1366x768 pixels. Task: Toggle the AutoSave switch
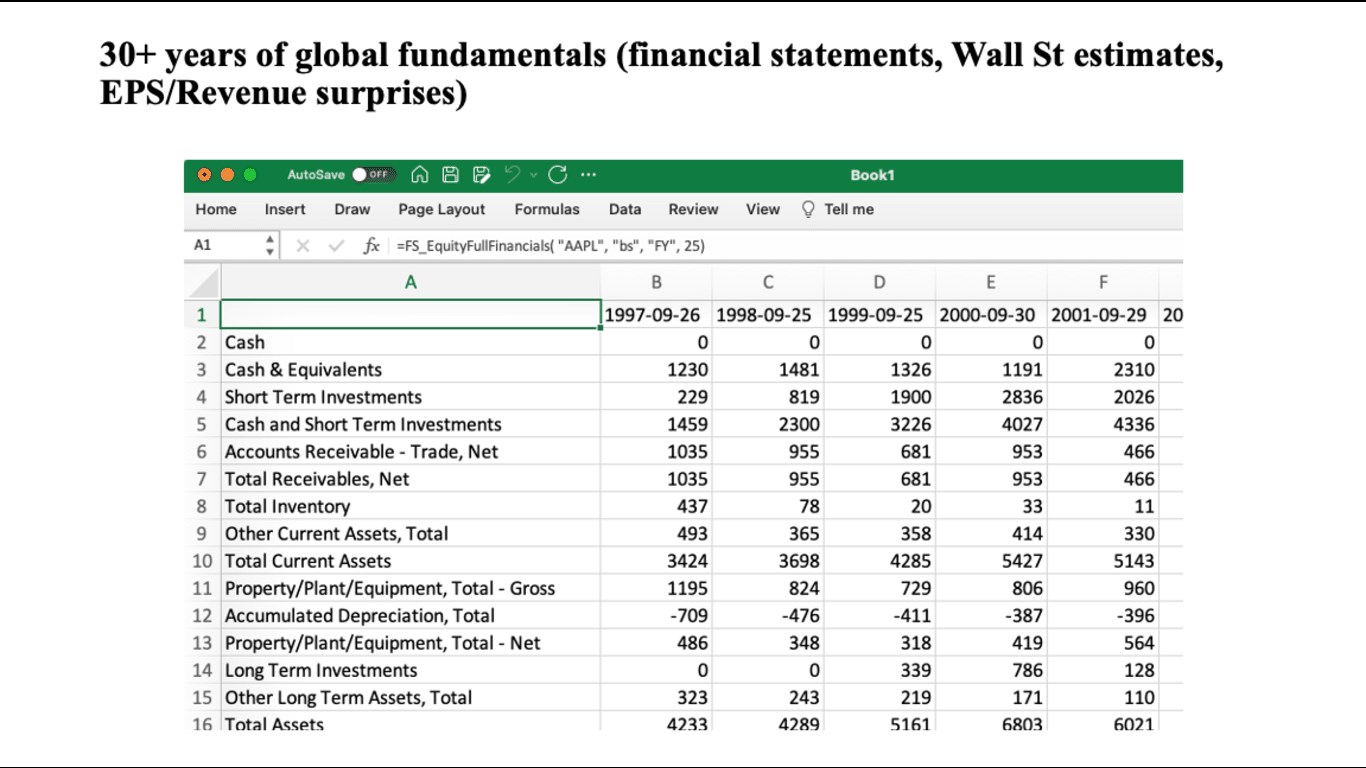tap(372, 175)
